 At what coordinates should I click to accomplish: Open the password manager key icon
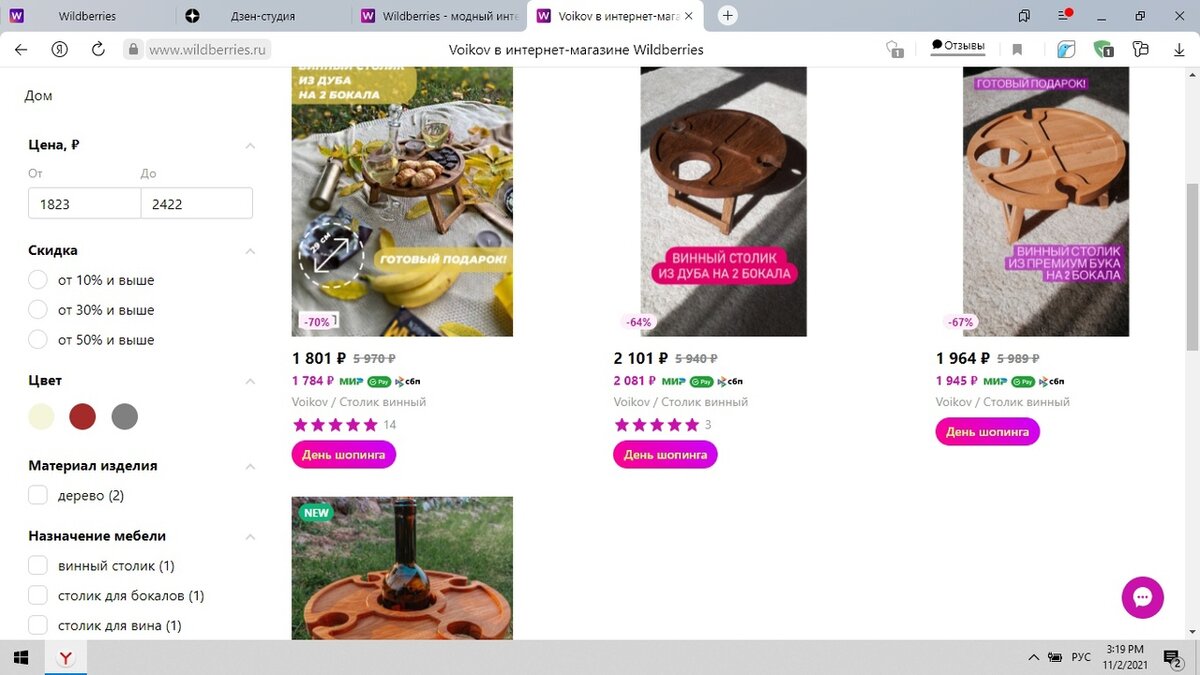pos(1140,49)
